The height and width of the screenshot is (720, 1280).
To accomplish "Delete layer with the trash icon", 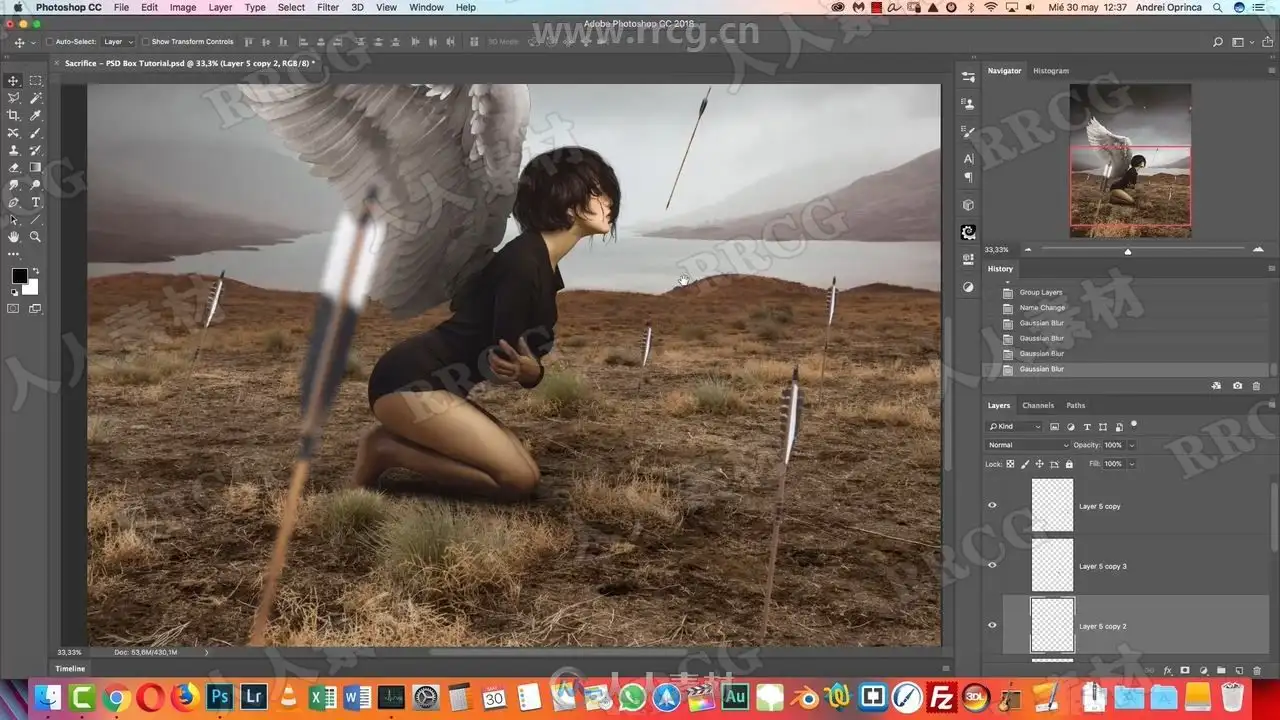I will click(1256, 670).
